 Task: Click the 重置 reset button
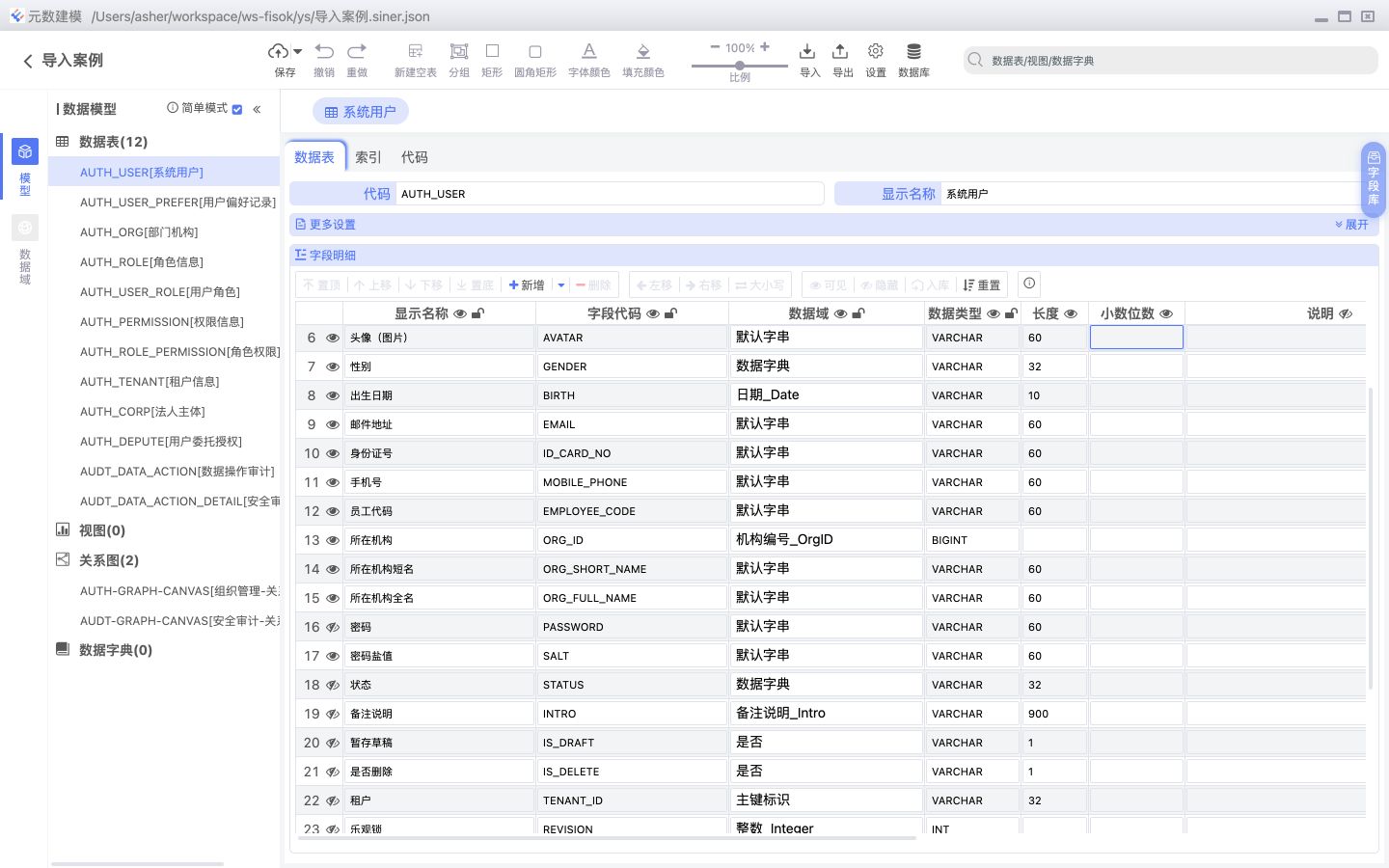(x=982, y=285)
